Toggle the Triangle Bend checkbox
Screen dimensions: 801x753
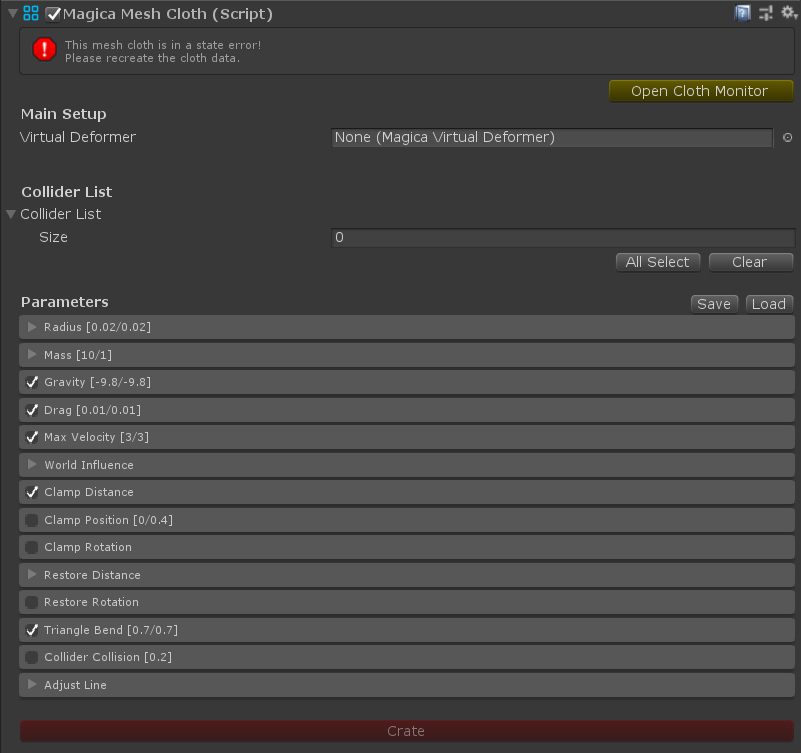32,630
